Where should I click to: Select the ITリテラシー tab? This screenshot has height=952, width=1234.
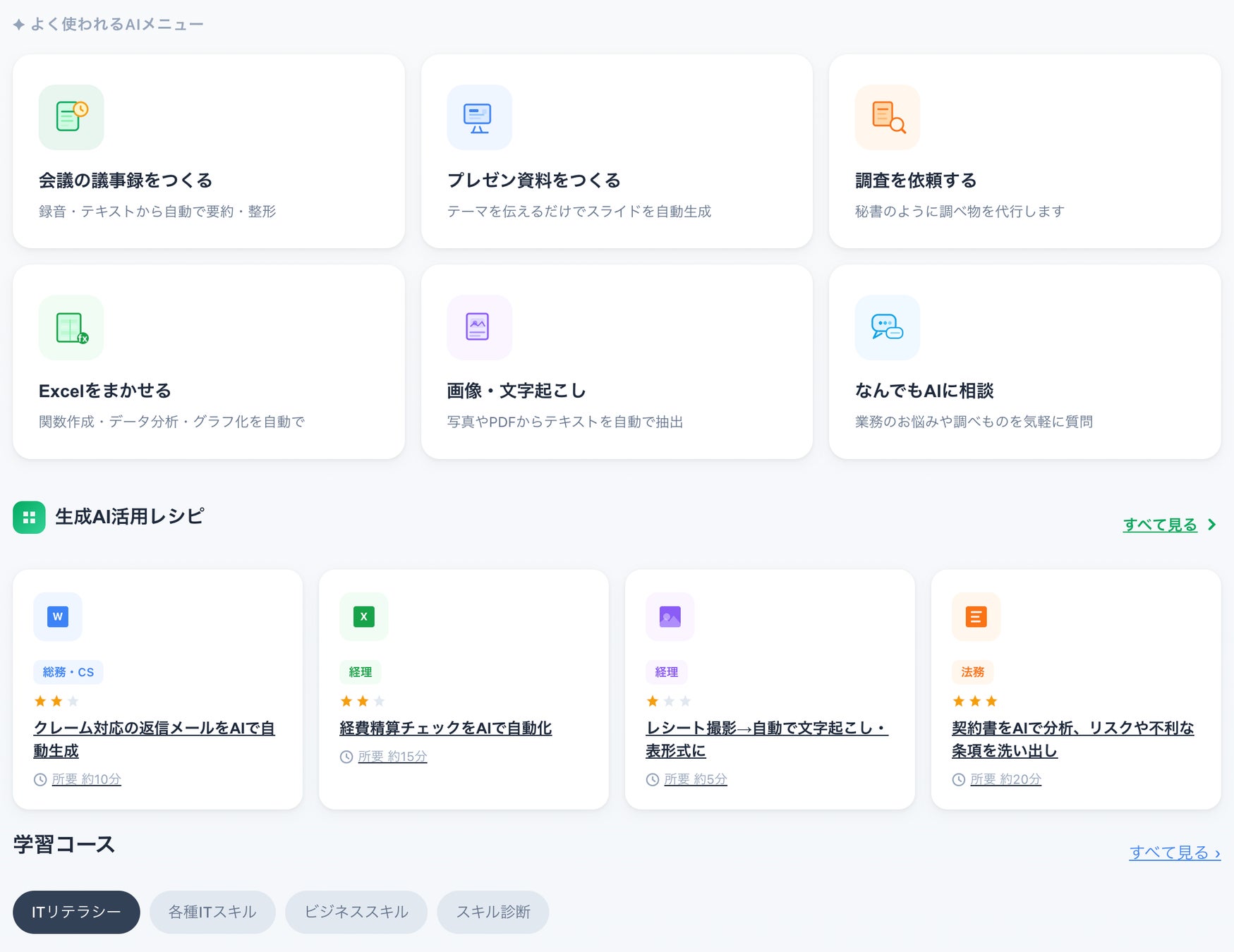click(x=76, y=912)
